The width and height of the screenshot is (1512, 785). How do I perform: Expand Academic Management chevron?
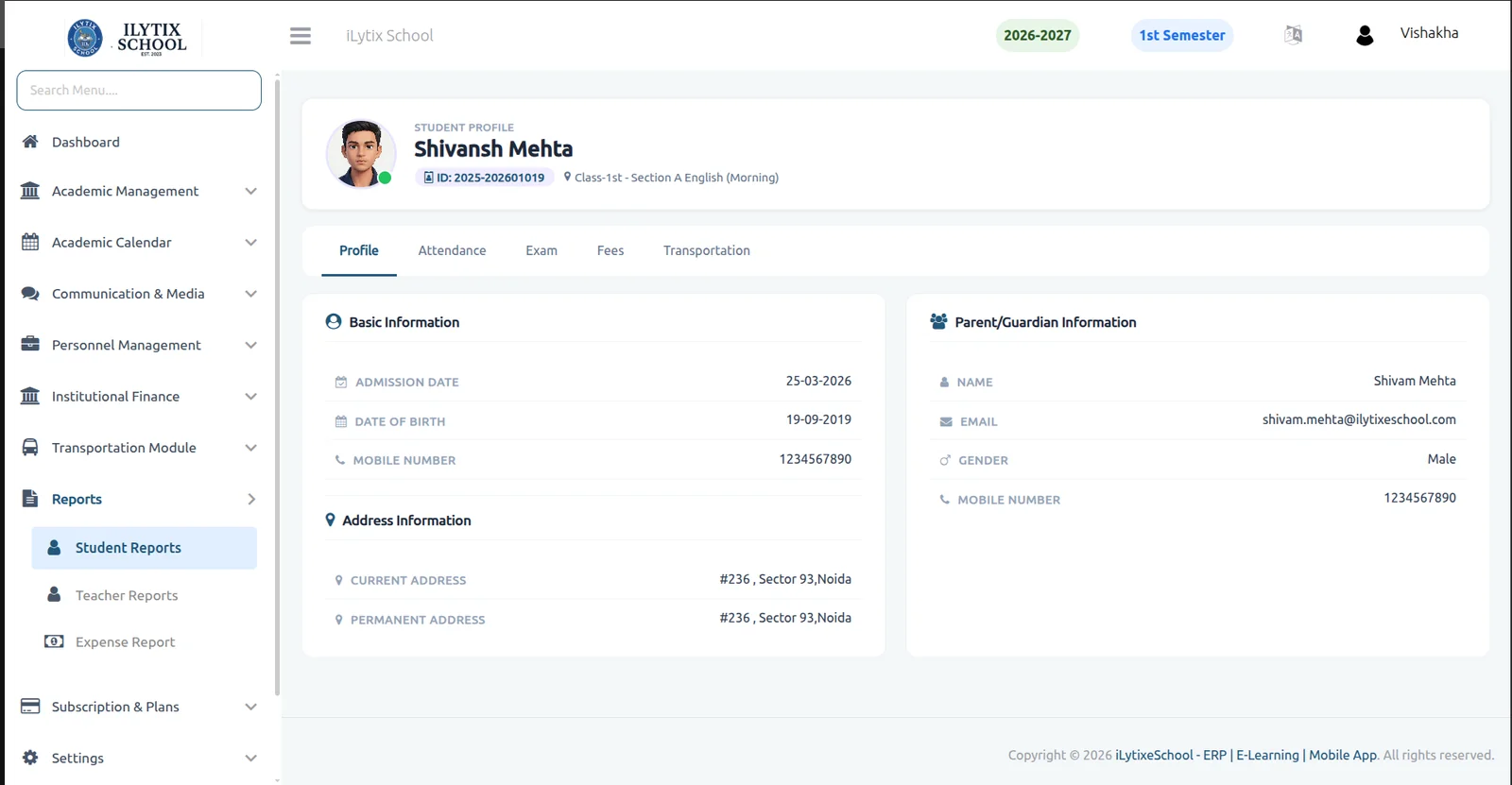click(251, 191)
